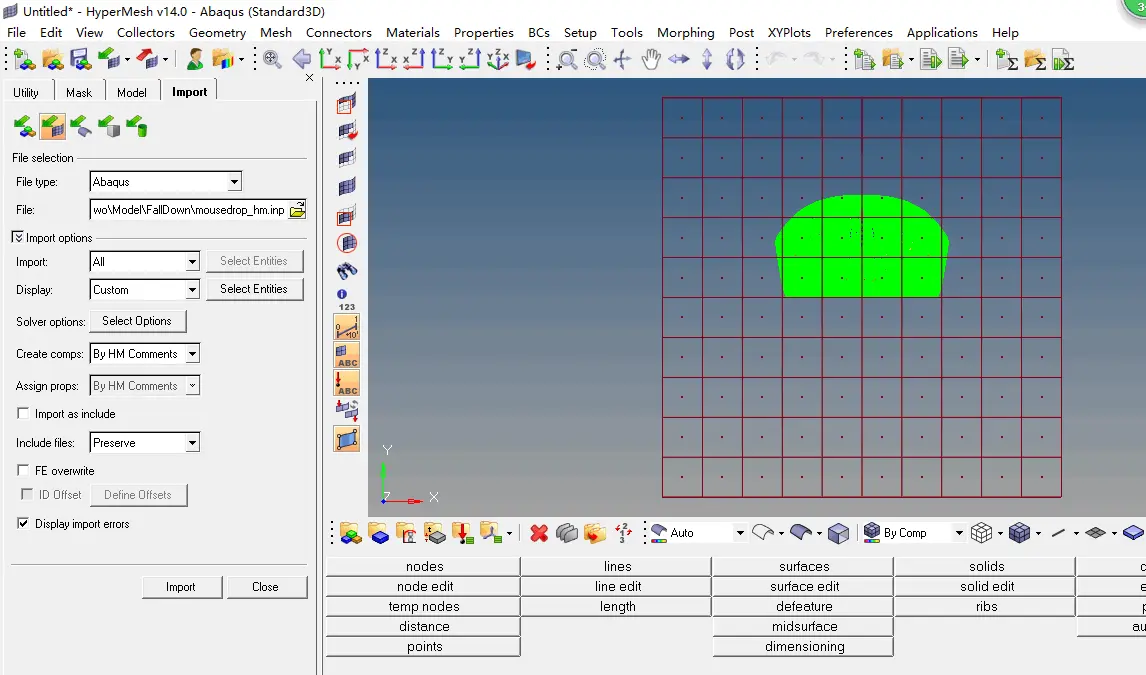Viewport: 1146px width, 675px height.
Task: Open the Mesh menu
Action: tap(276, 33)
